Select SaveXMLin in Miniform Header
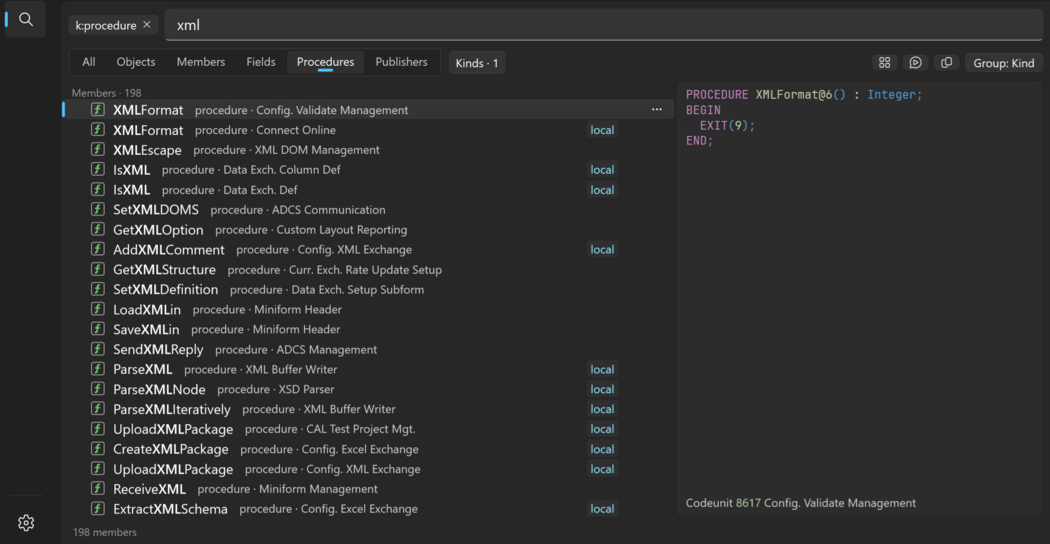The image size is (1050, 544). tap(370, 330)
